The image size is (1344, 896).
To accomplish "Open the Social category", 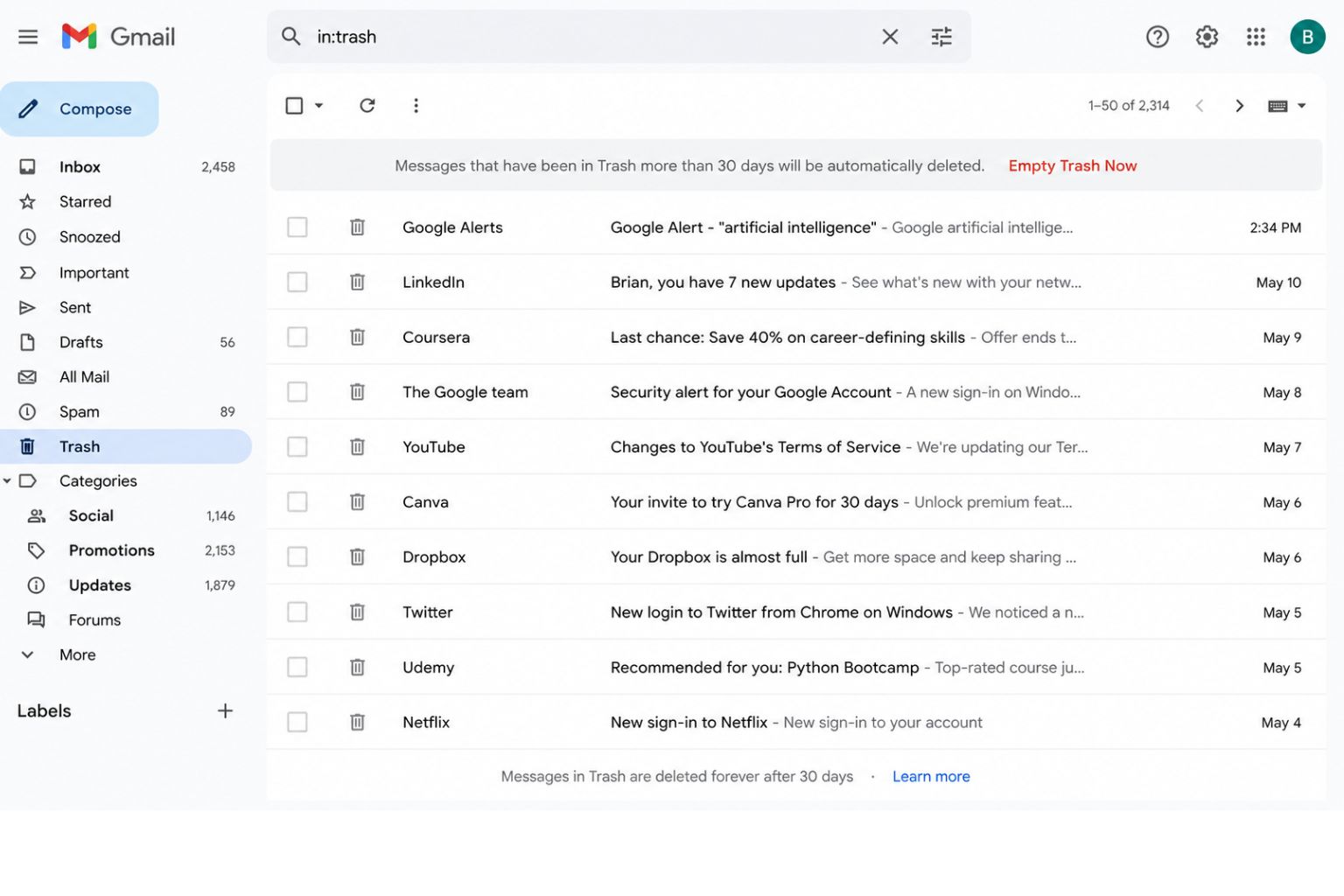I will (x=125, y=516).
